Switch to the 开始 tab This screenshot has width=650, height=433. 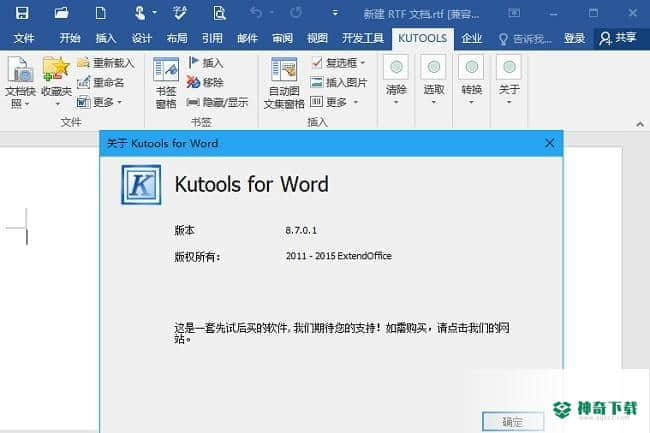pos(69,39)
